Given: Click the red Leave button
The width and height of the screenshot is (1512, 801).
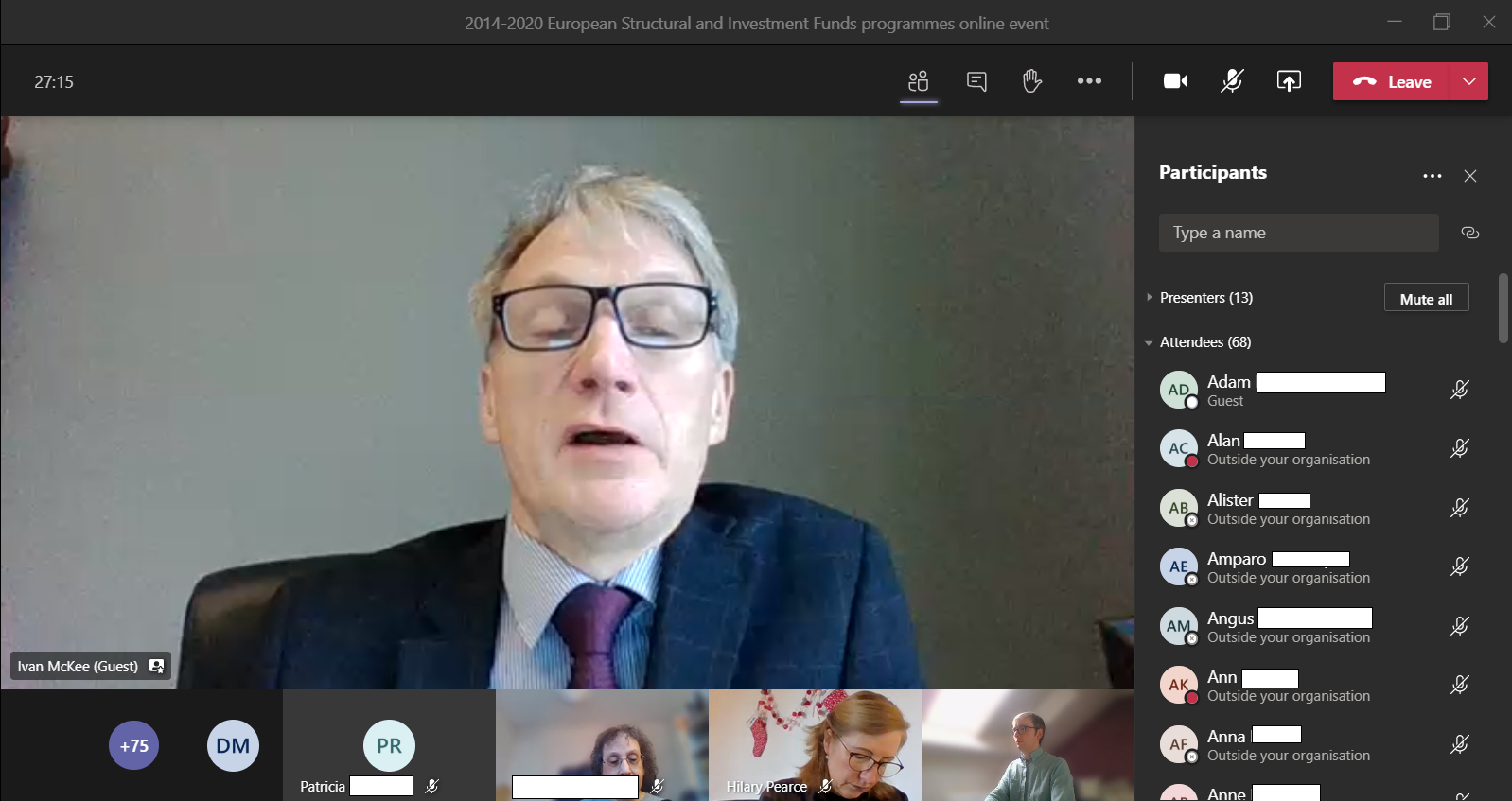Looking at the screenshot, I should (1392, 81).
